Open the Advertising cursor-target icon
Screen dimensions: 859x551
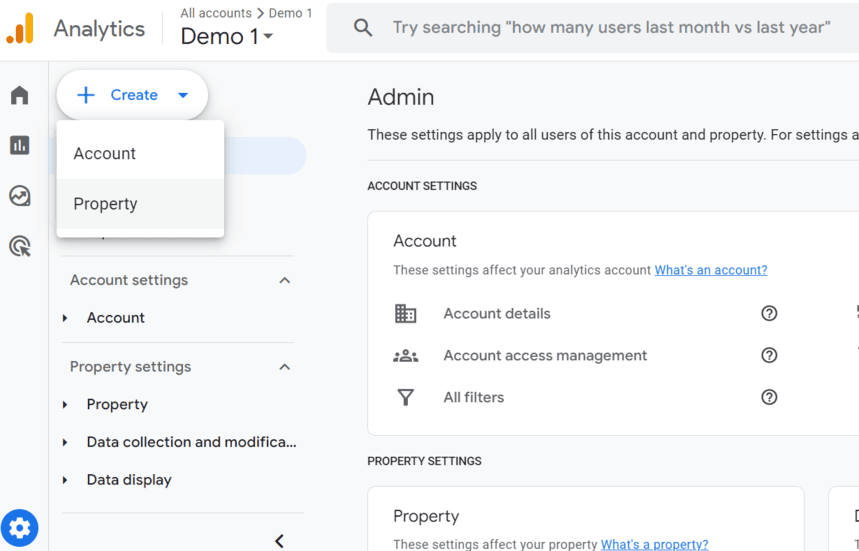(20, 246)
